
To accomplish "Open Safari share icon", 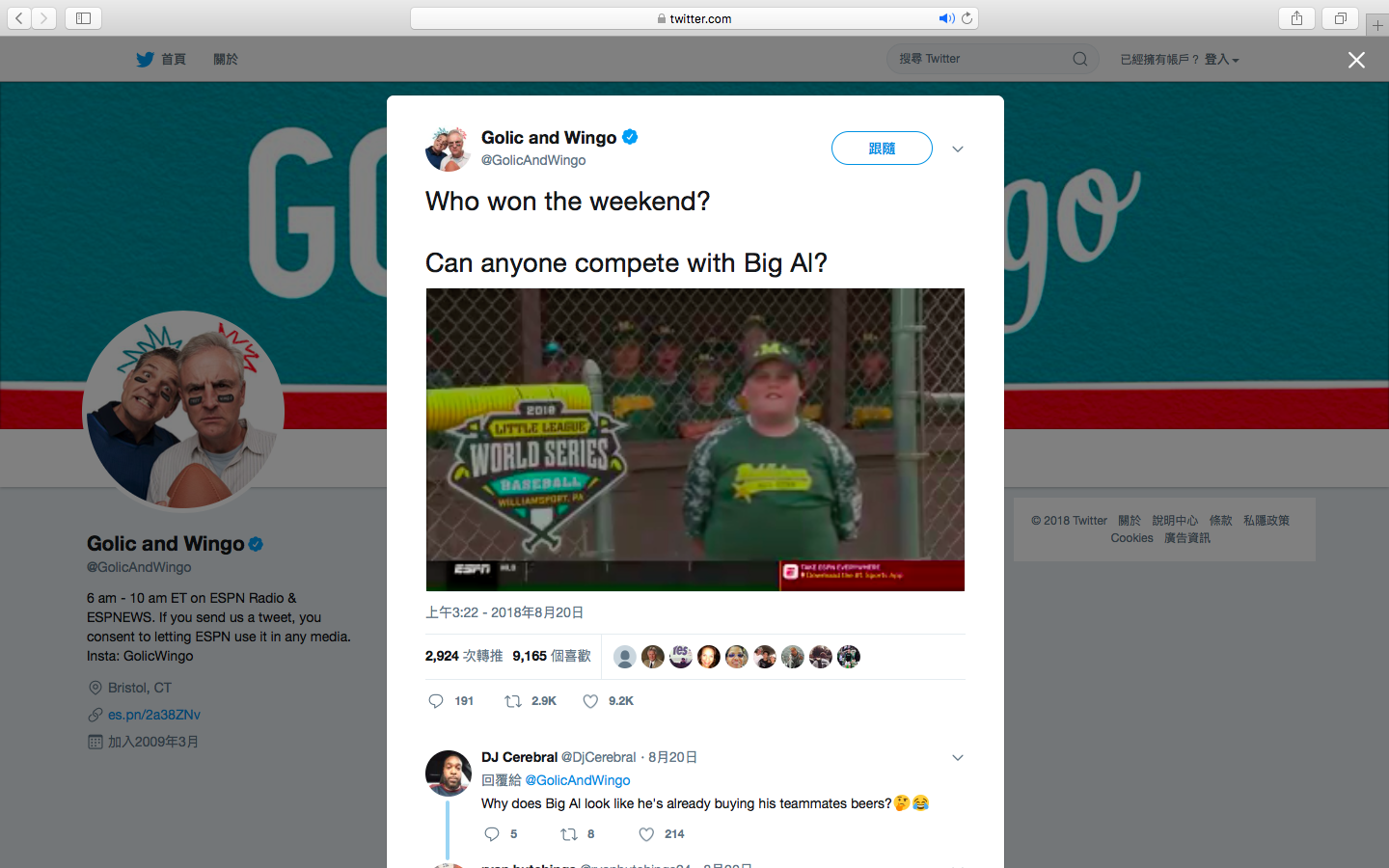I will coord(1296,18).
